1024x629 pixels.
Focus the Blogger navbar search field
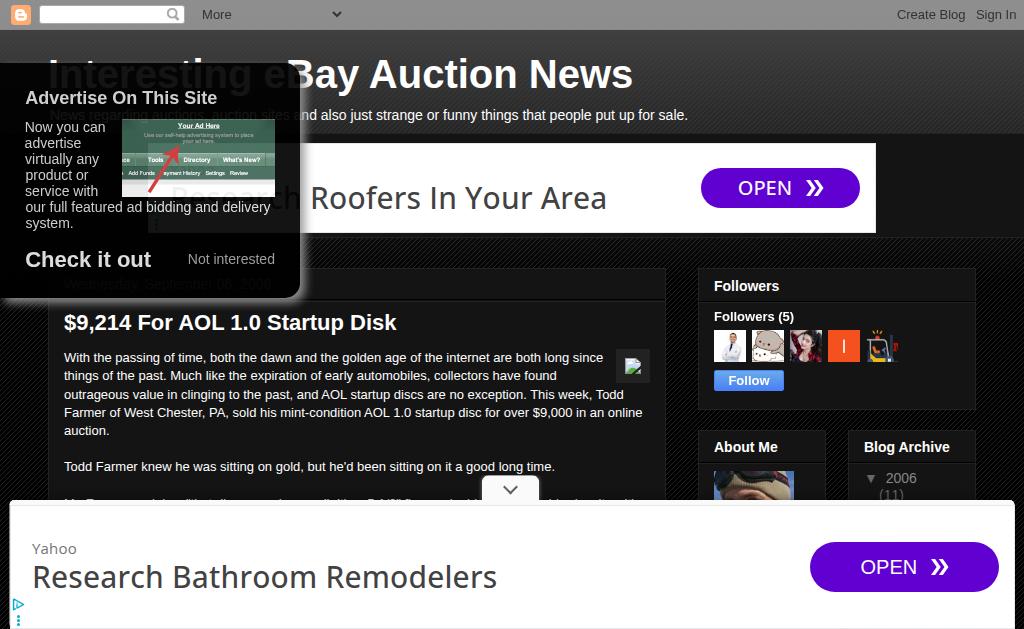click(103, 14)
